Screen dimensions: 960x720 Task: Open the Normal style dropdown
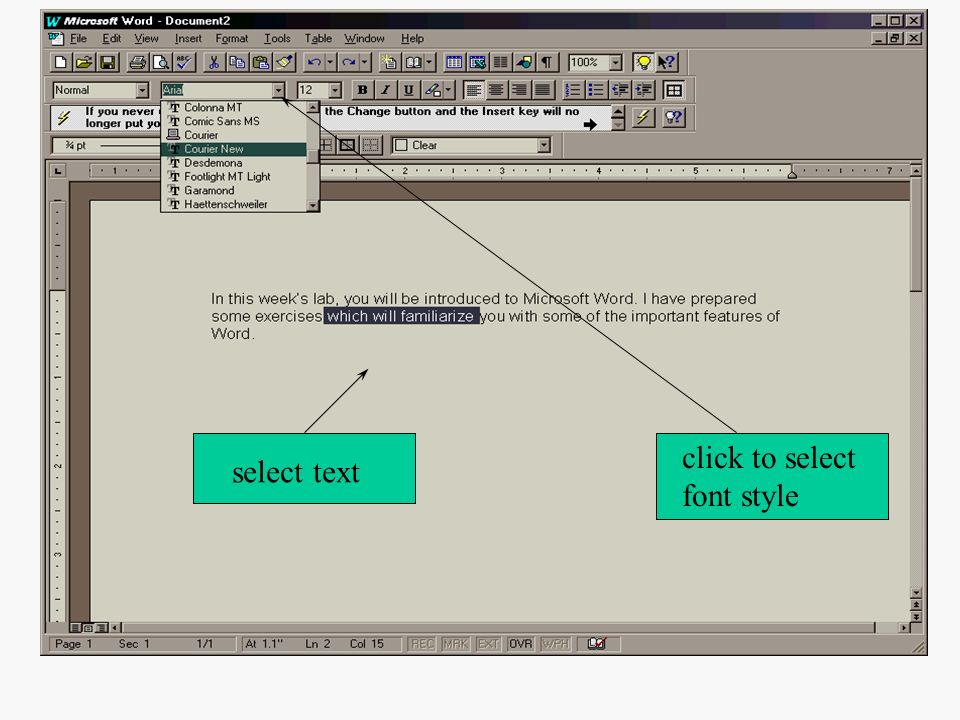coord(142,90)
